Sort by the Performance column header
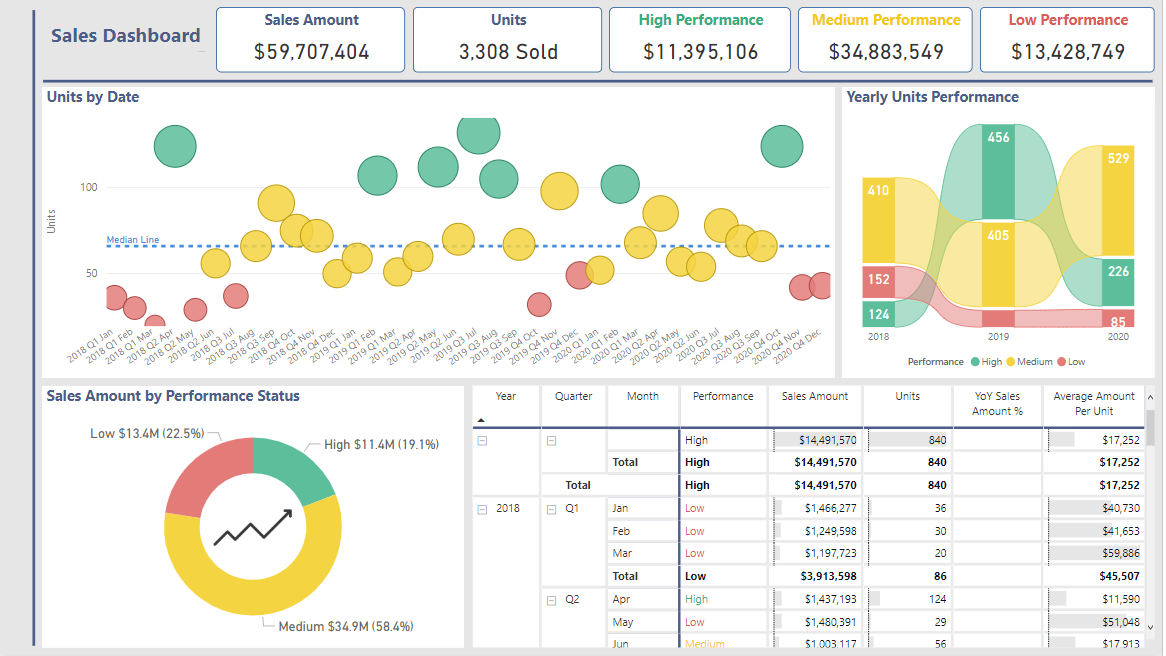Image resolution: width=1166 pixels, height=656 pixels. (x=723, y=396)
